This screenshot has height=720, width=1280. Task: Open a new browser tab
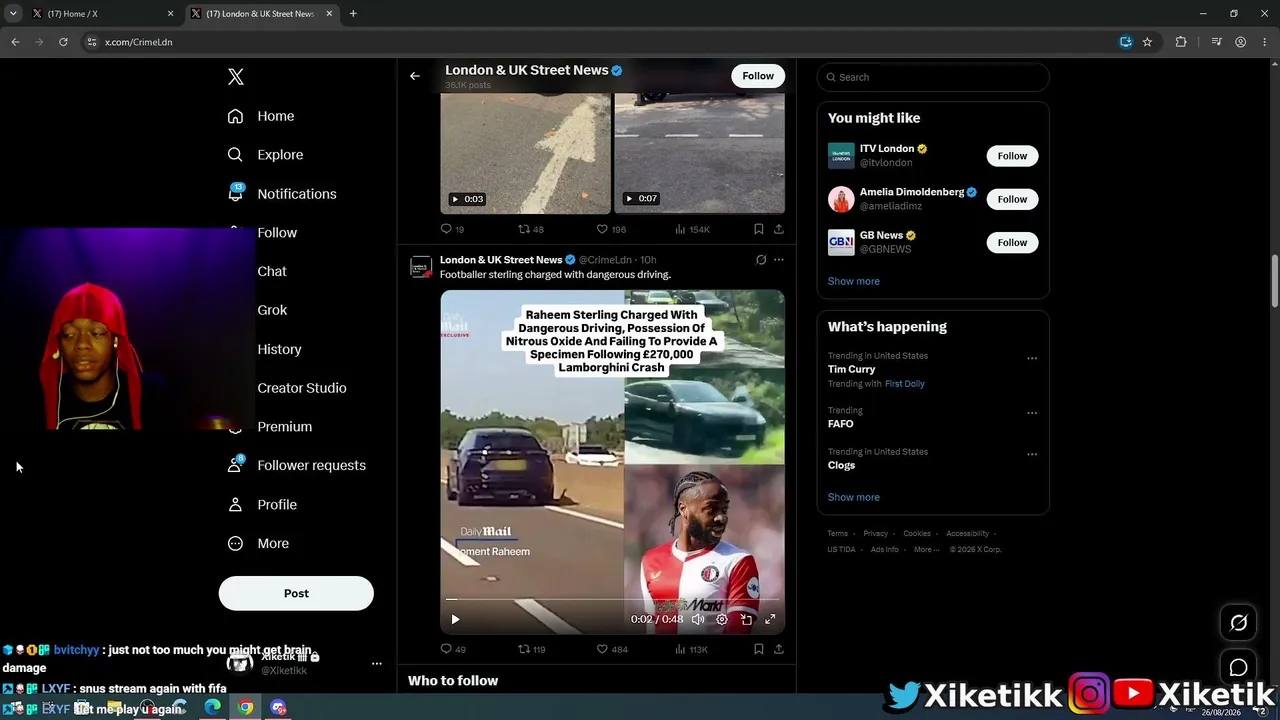pyautogui.click(x=353, y=14)
